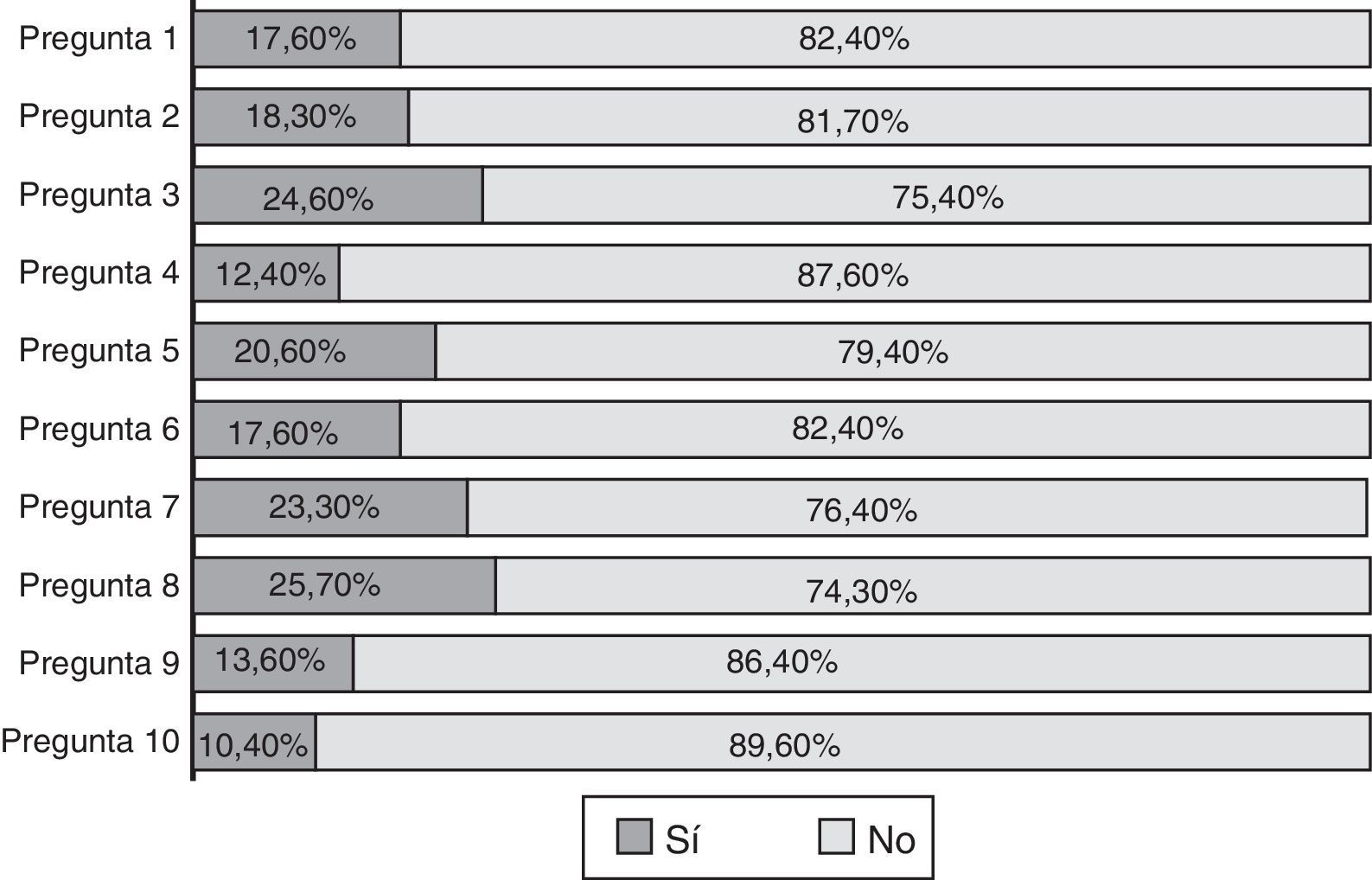Click the 89,60% No bar segment

[x=842, y=742]
